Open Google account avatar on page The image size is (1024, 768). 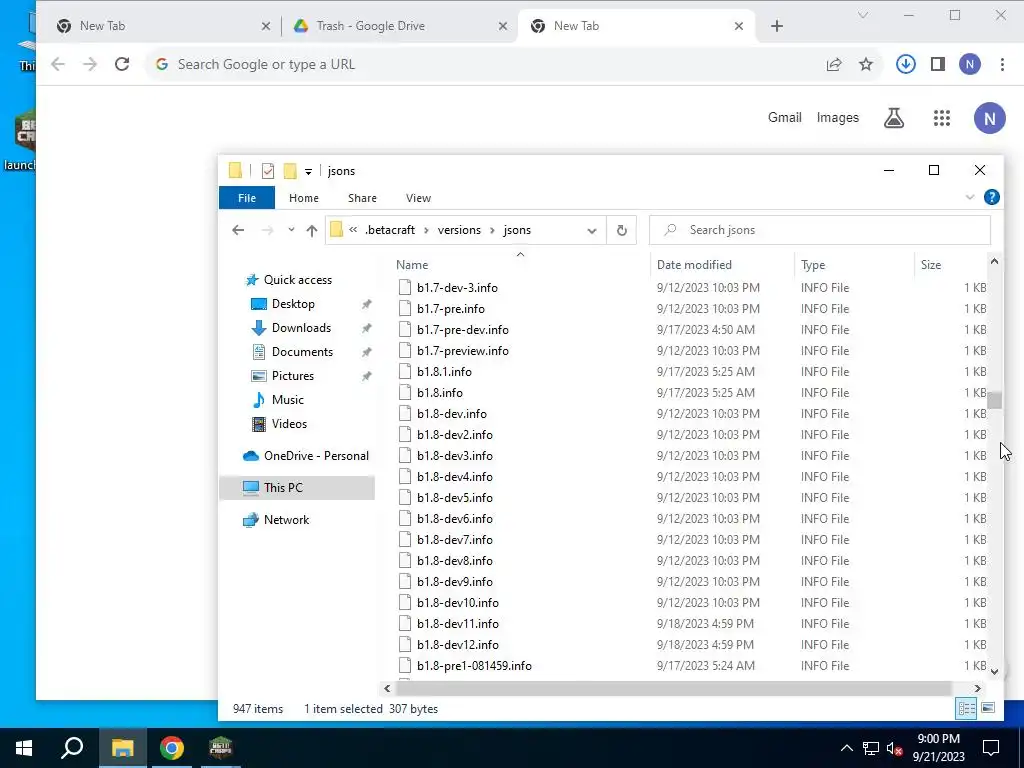(989, 118)
